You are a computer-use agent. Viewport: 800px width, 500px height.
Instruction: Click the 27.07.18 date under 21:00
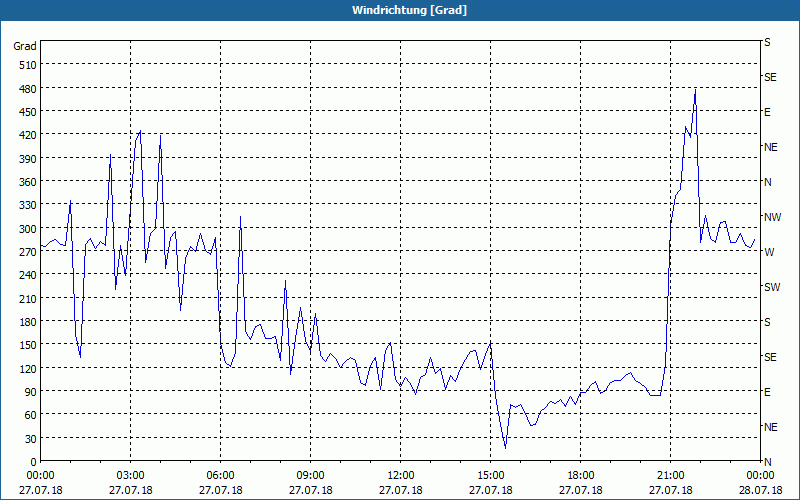point(670,490)
